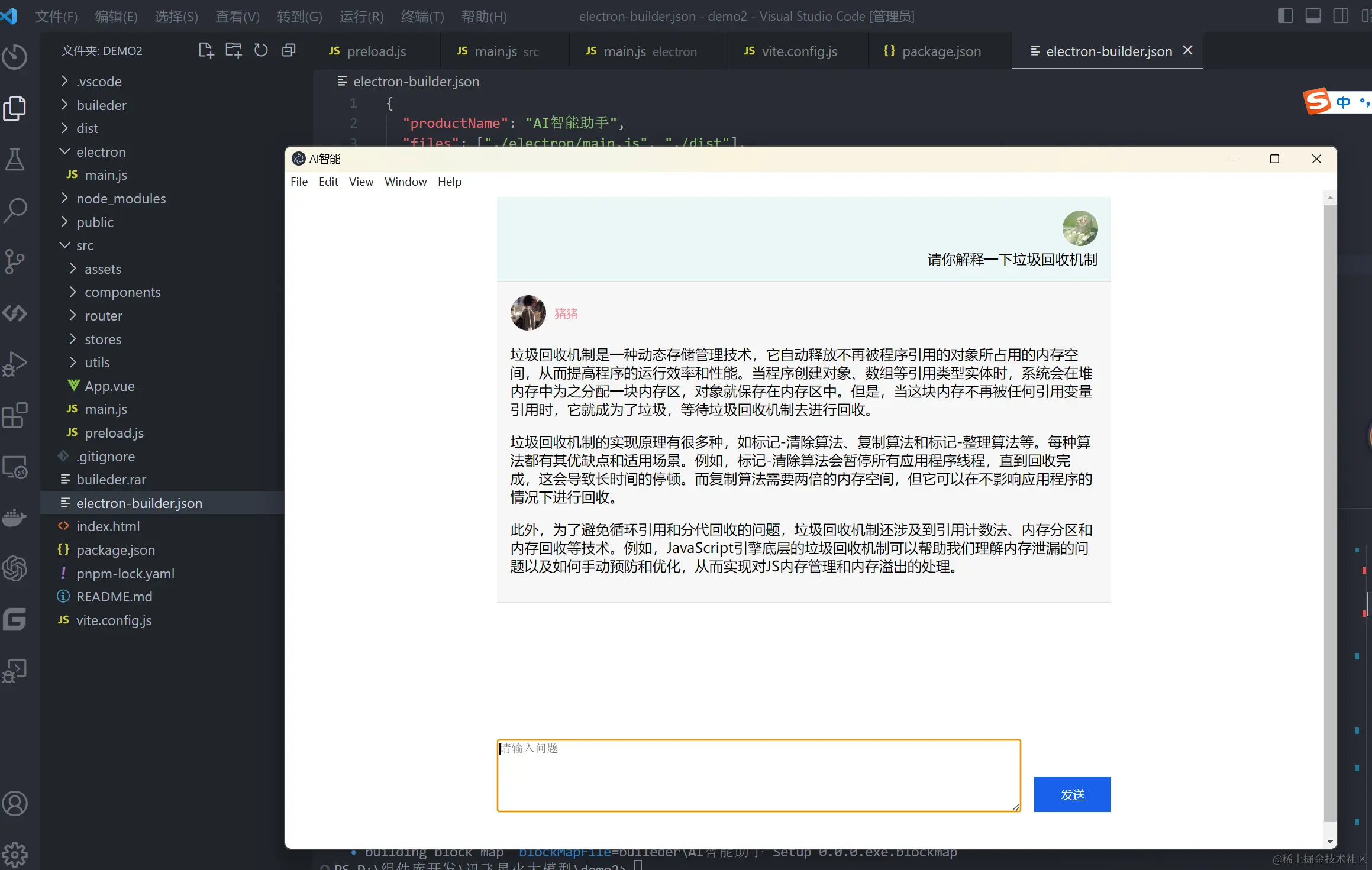1372x870 pixels.
Task: Open the timeline clock icon in the activity bar
Action: click(15, 57)
